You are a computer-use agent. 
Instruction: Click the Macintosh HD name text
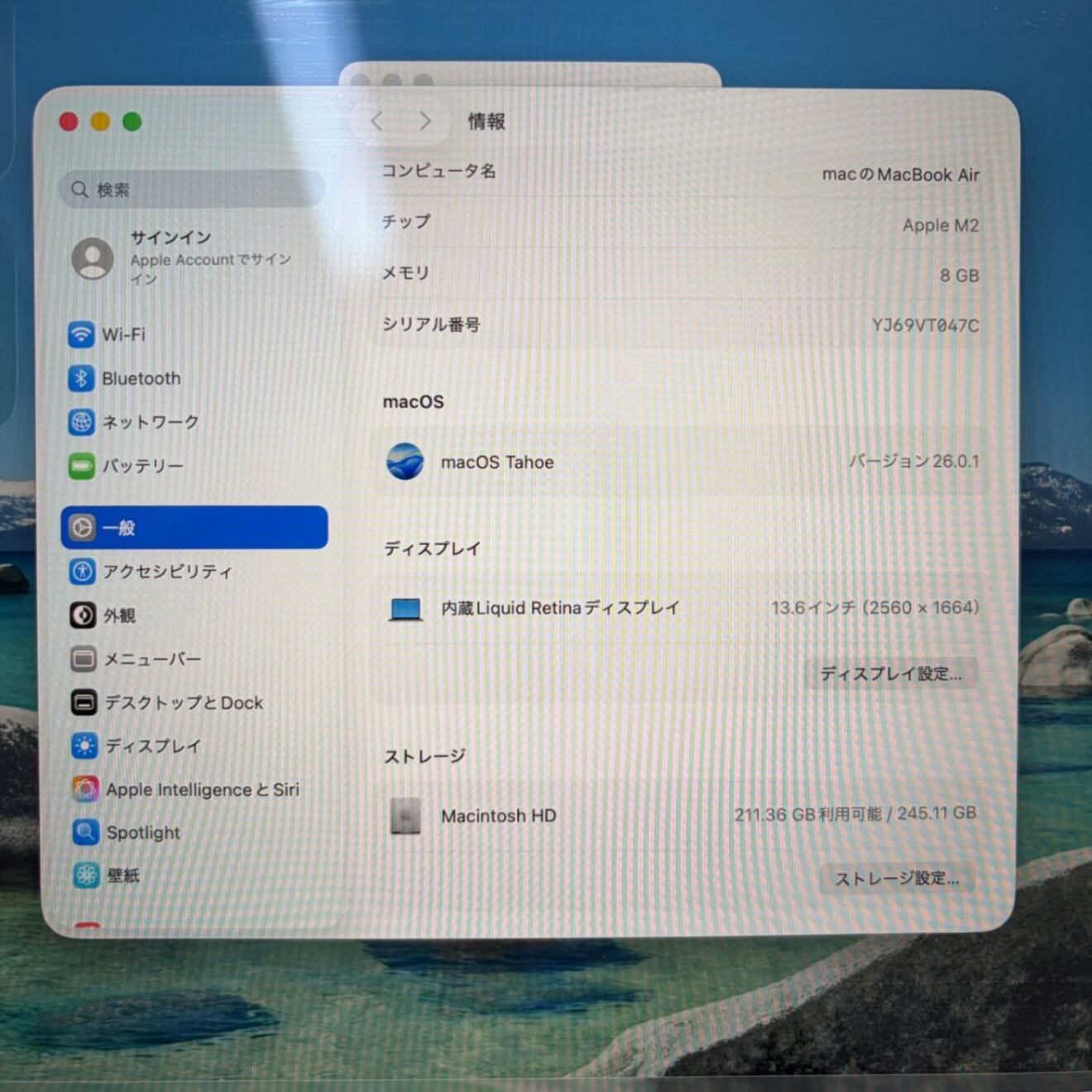[499, 816]
